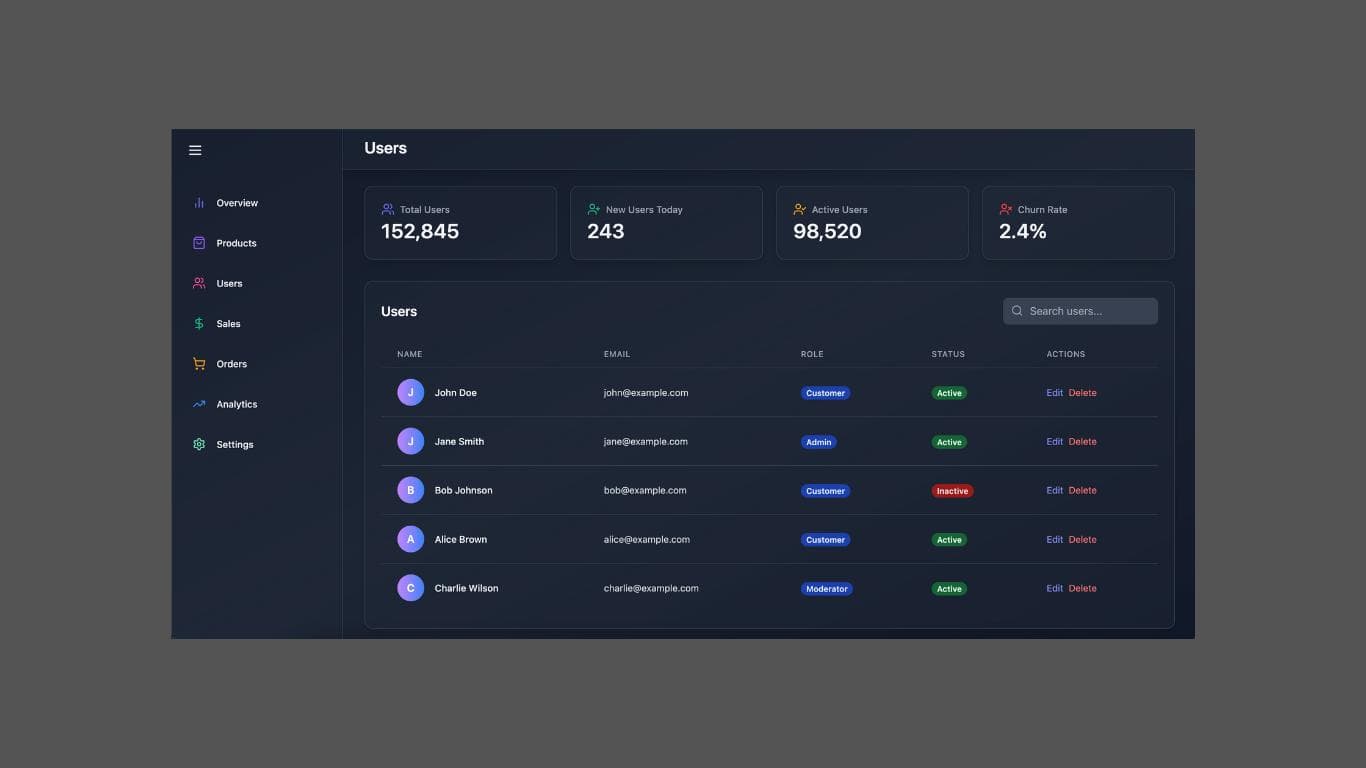Viewport: 1366px width, 768px height.
Task: Open Orders via the cart icon
Action: (x=199, y=363)
